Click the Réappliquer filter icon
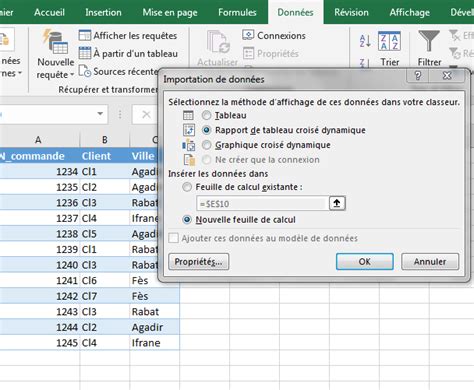The width and height of the screenshot is (474, 390). (x=454, y=53)
